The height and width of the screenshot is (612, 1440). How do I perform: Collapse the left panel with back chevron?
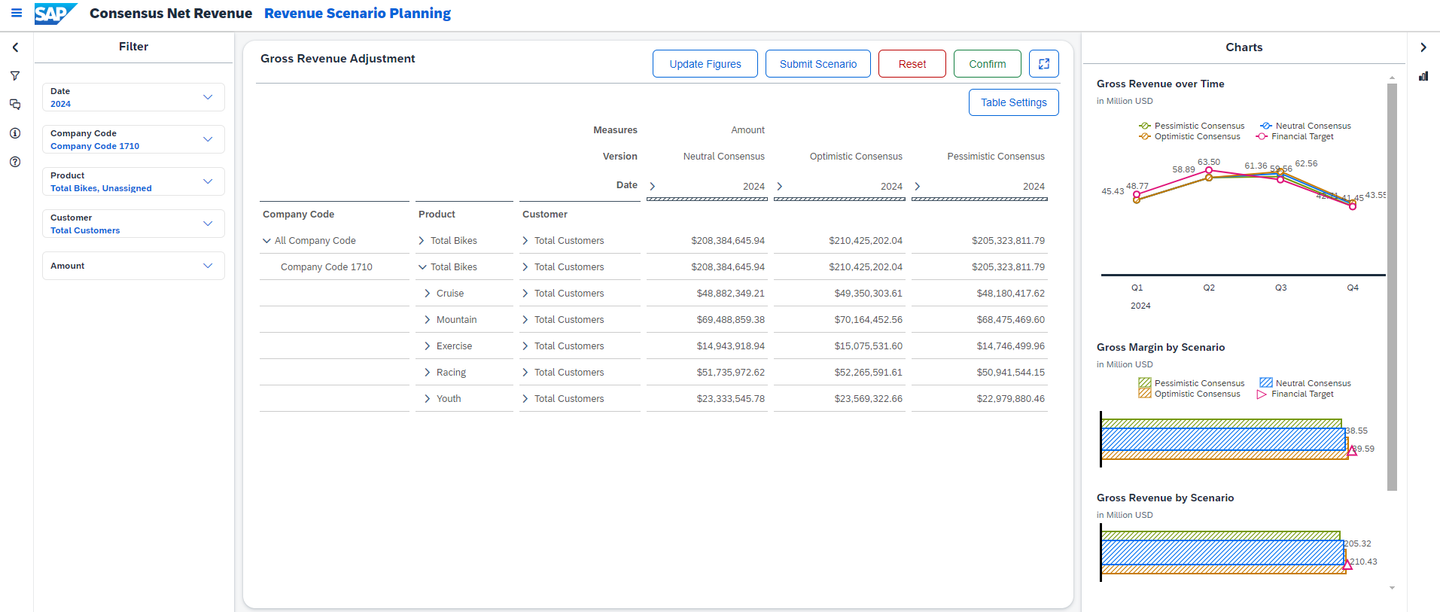pos(16,47)
